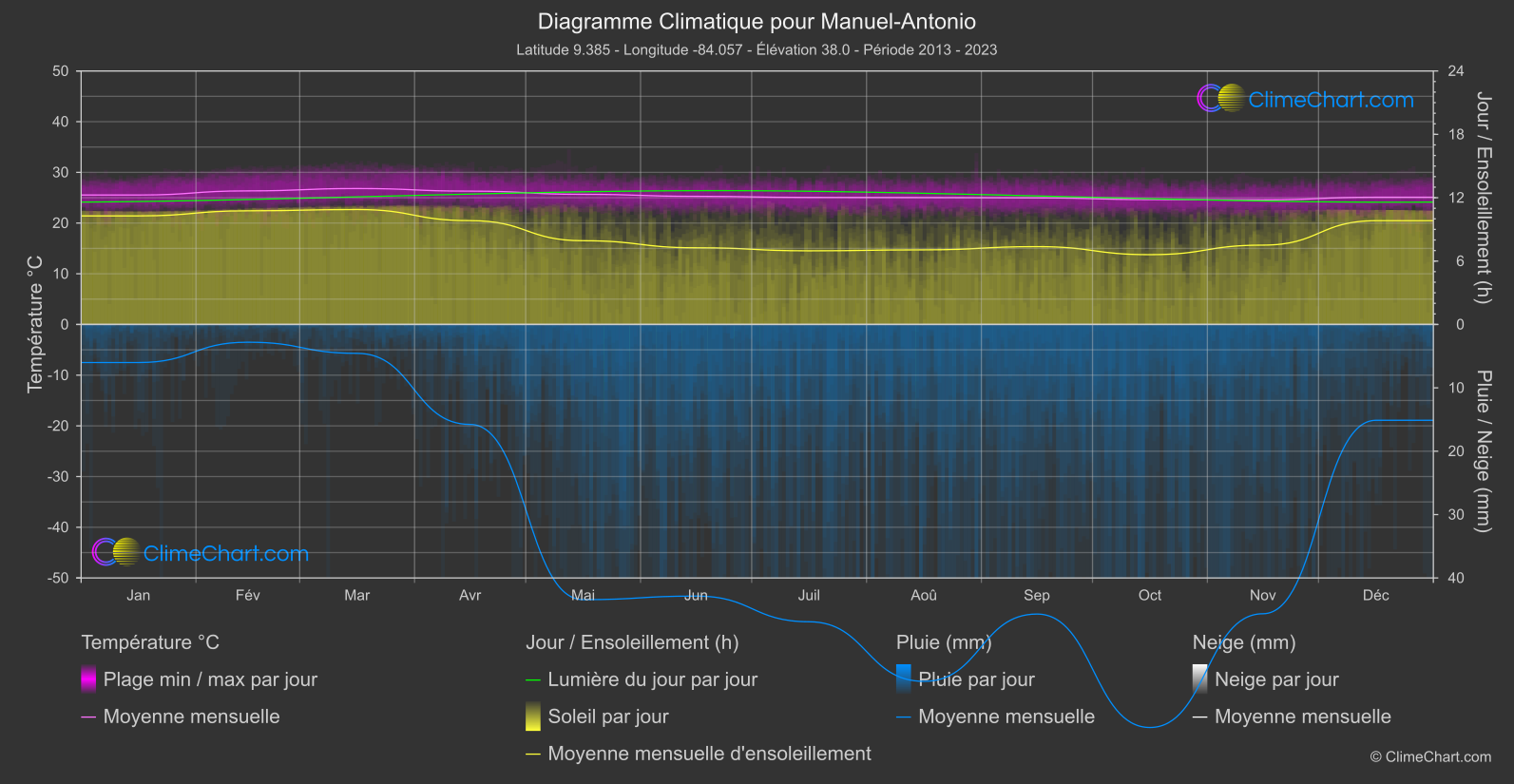The image size is (1514, 784).
Task: Click the green Lumière du jour line marker
Action: pos(533,679)
